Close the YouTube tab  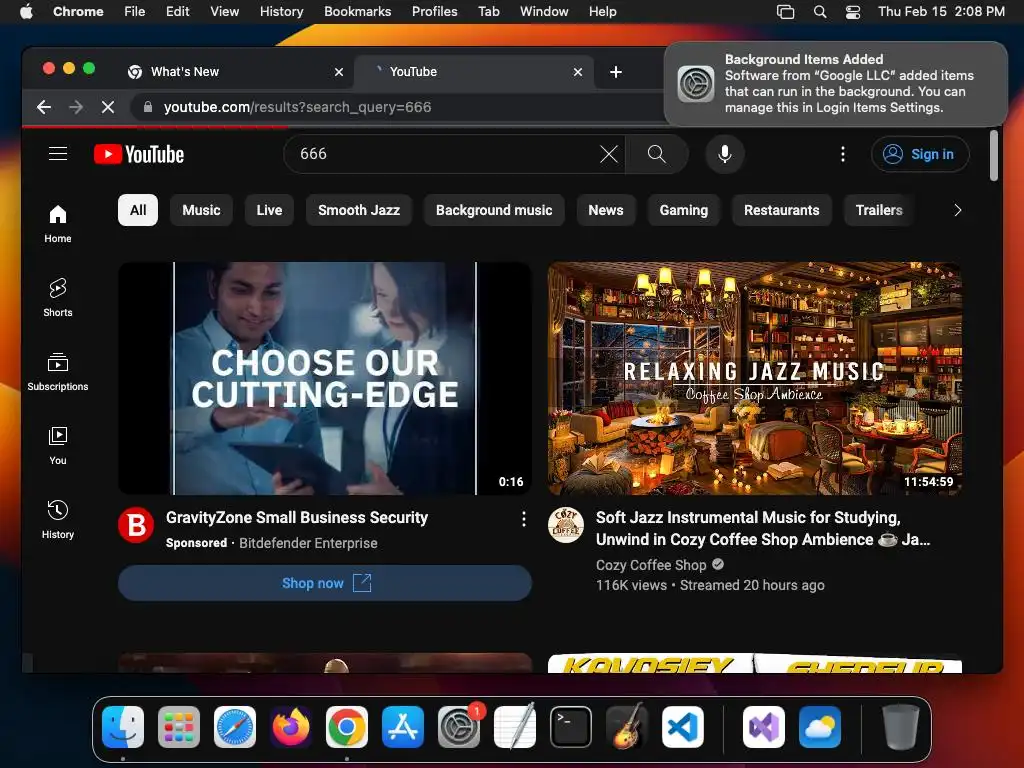click(577, 72)
